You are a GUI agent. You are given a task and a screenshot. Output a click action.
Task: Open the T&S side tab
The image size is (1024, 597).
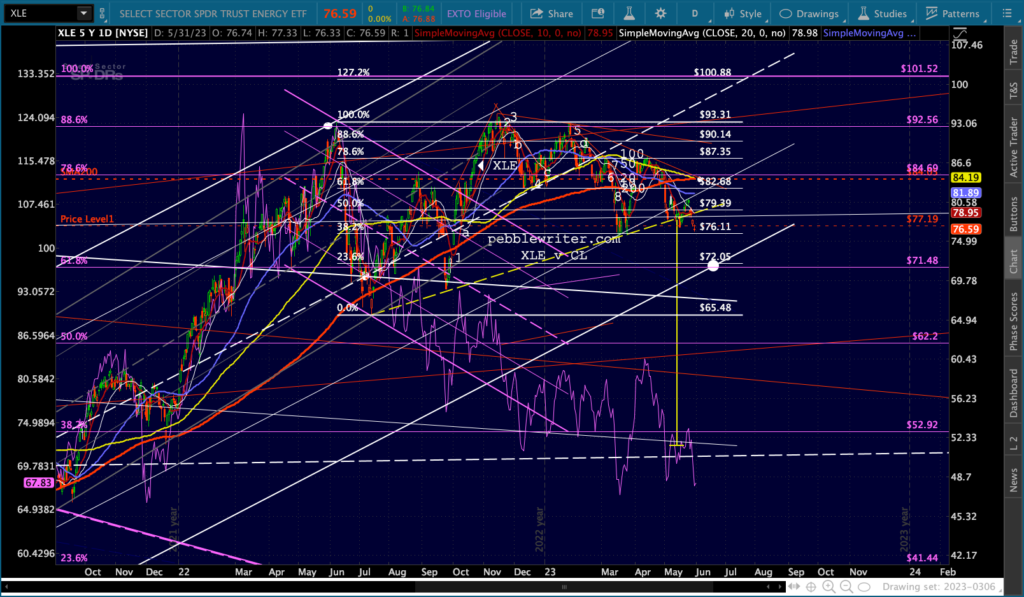coord(1014,89)
